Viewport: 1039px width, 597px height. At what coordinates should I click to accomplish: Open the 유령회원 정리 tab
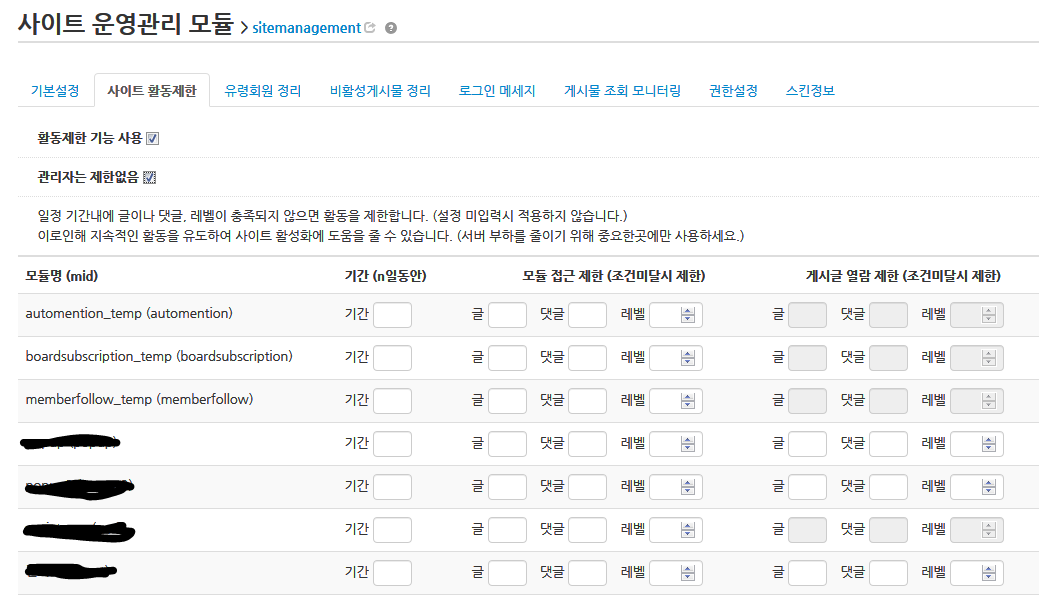click(x=261, y=89)
